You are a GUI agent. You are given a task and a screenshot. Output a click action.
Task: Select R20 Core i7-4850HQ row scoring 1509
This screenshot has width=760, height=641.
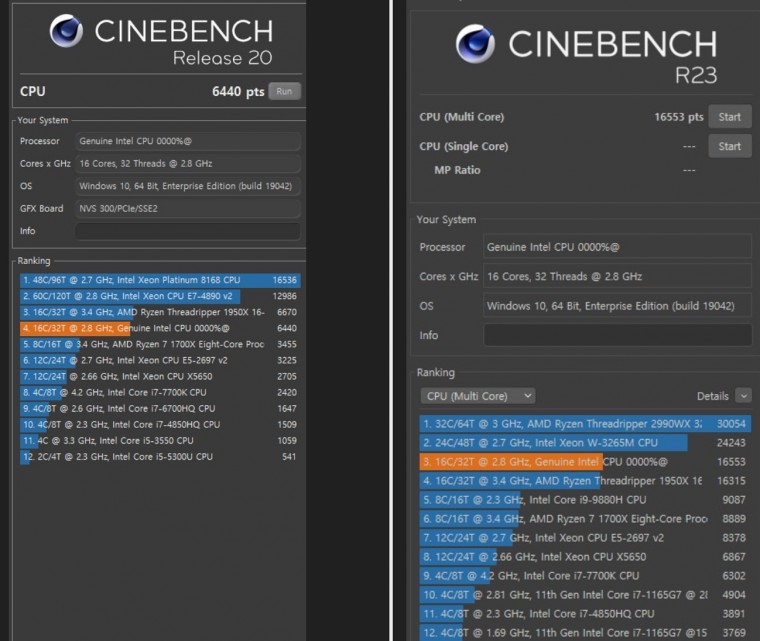tap(160, 424)
